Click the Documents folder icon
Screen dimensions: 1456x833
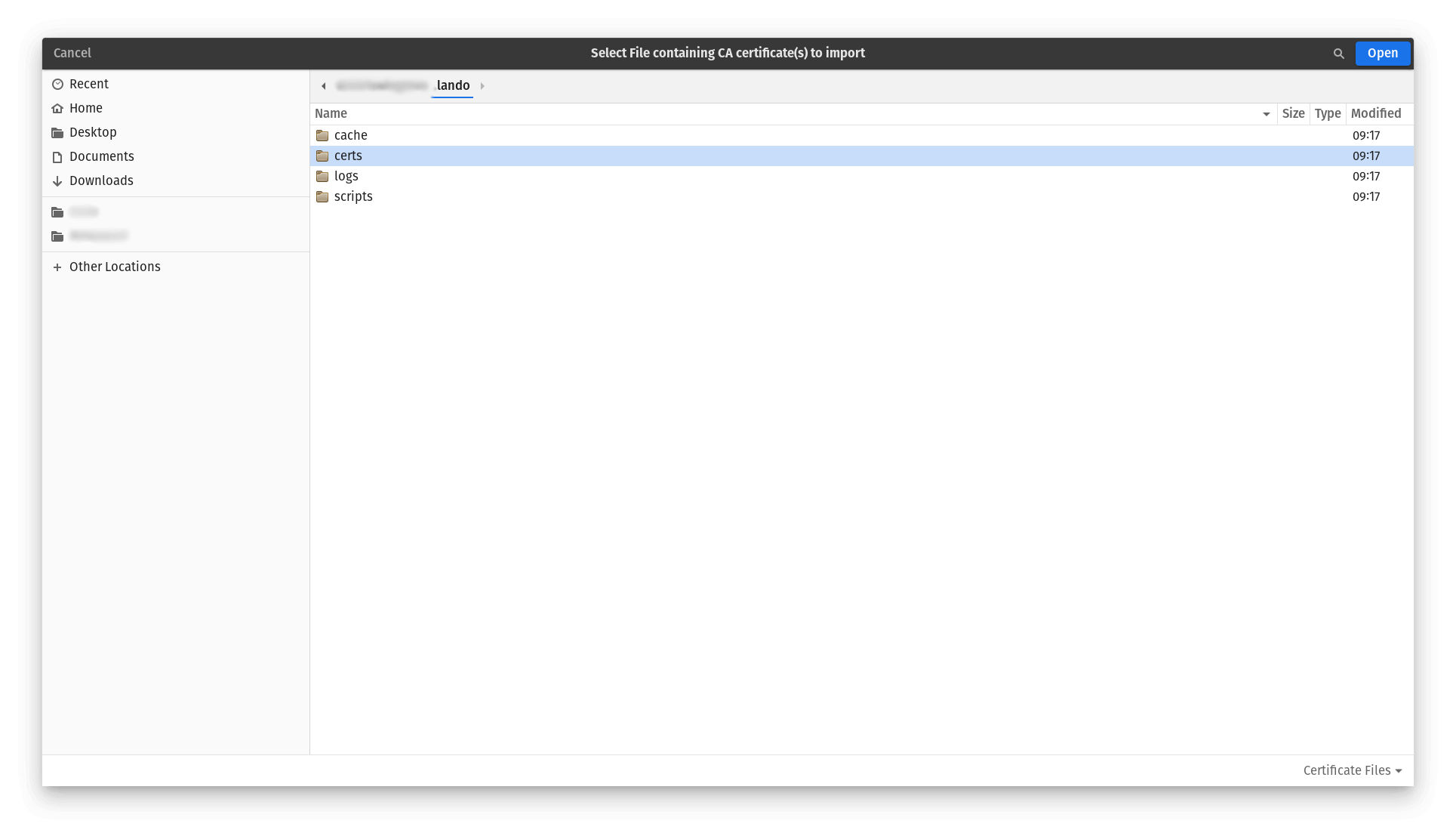[x=57, y=156]
